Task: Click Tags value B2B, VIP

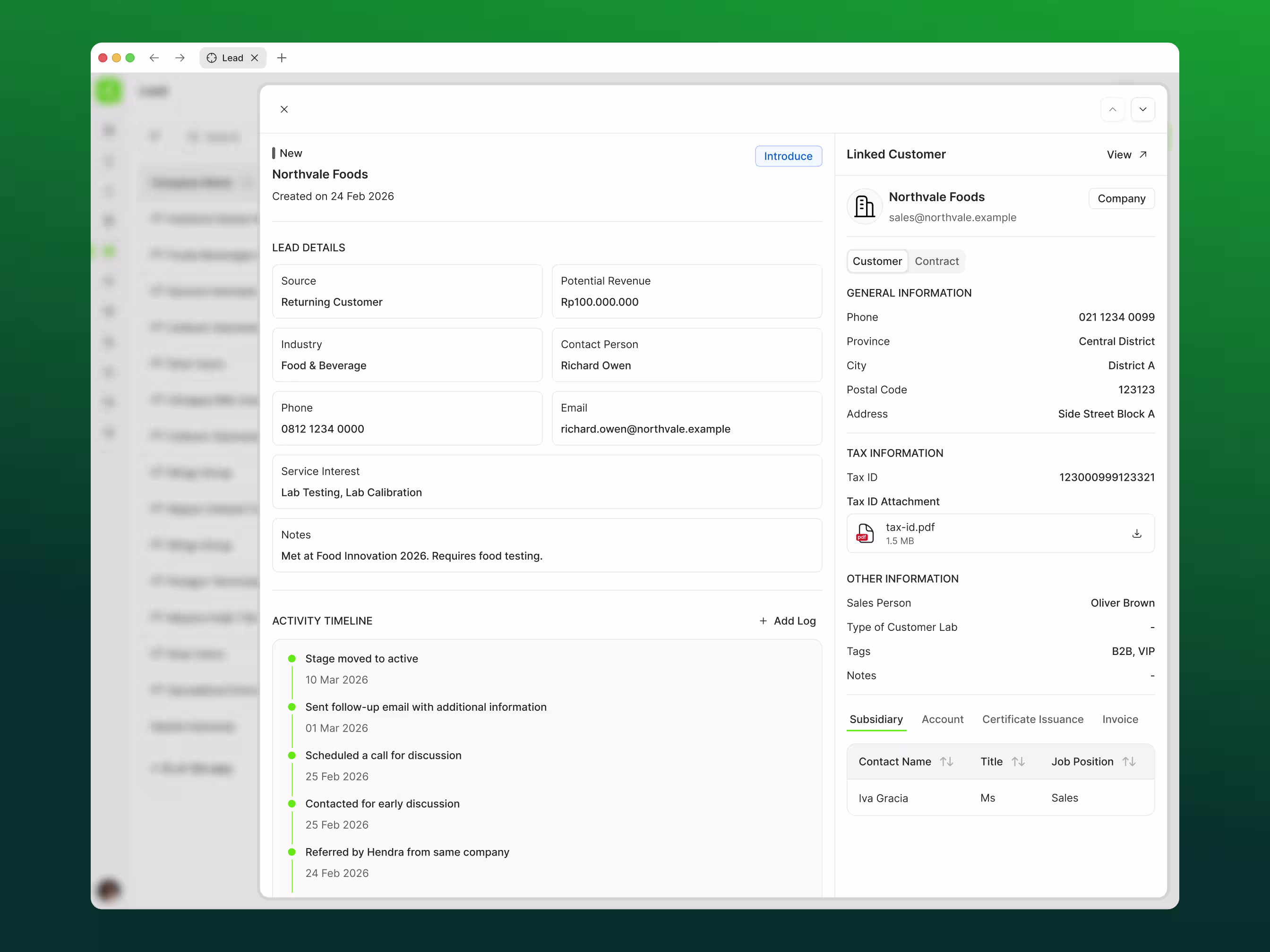Action: (1133, 651)
